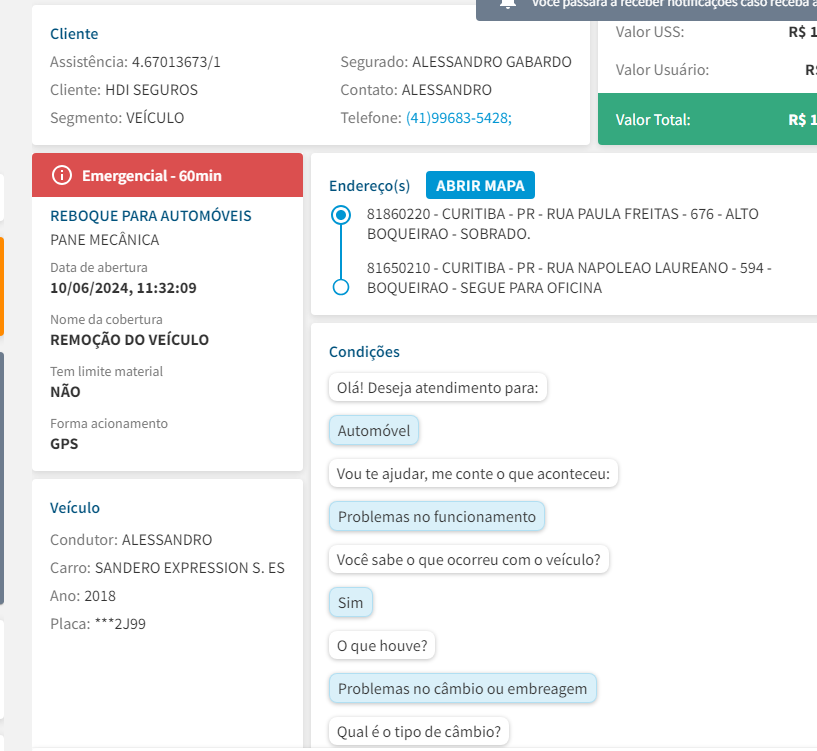Open the orange side tab on left edge
The width and height of the screenshot is (817, 751).
coord(2,286)
